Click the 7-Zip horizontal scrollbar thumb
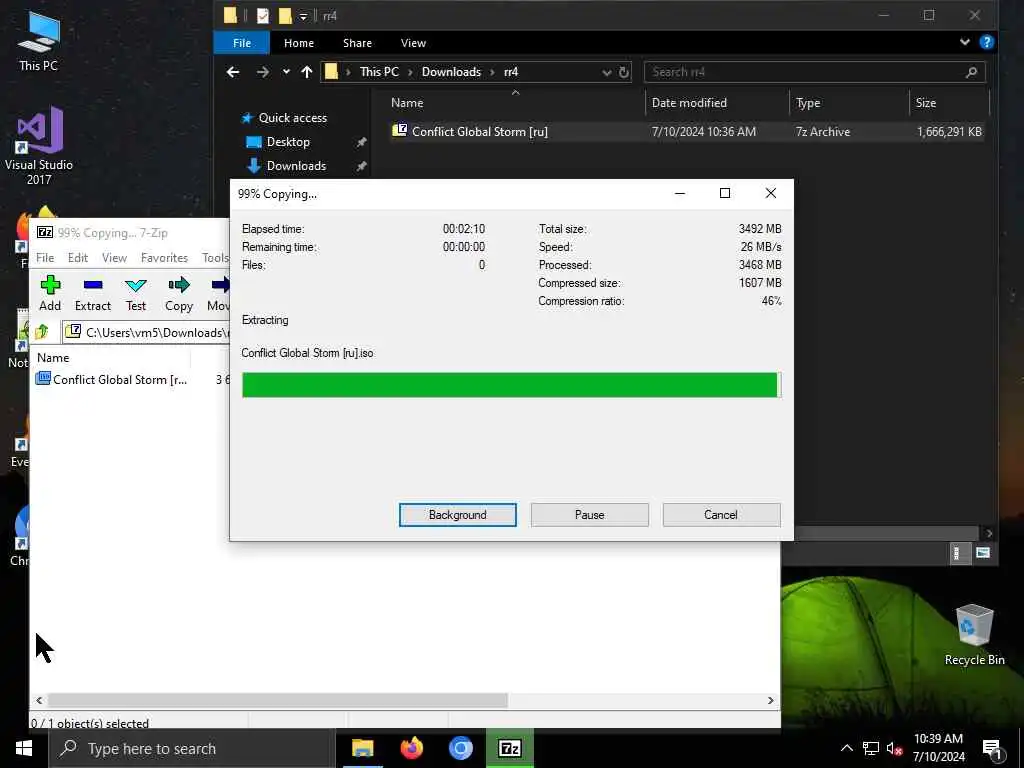The width and height of the screenshot is (1024, 768). pos(278,700)
